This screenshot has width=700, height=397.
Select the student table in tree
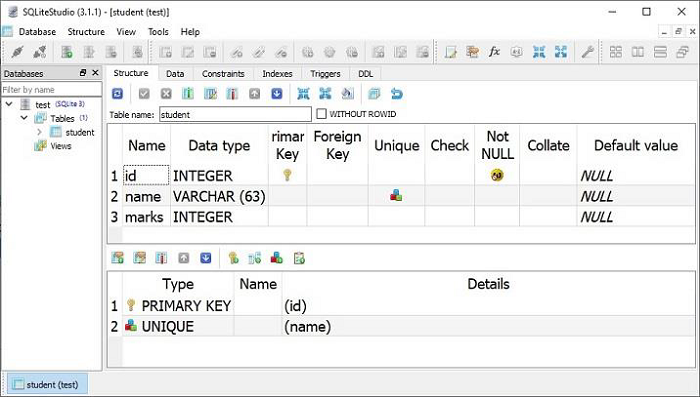pyautogui.click(x=80, y=132)
